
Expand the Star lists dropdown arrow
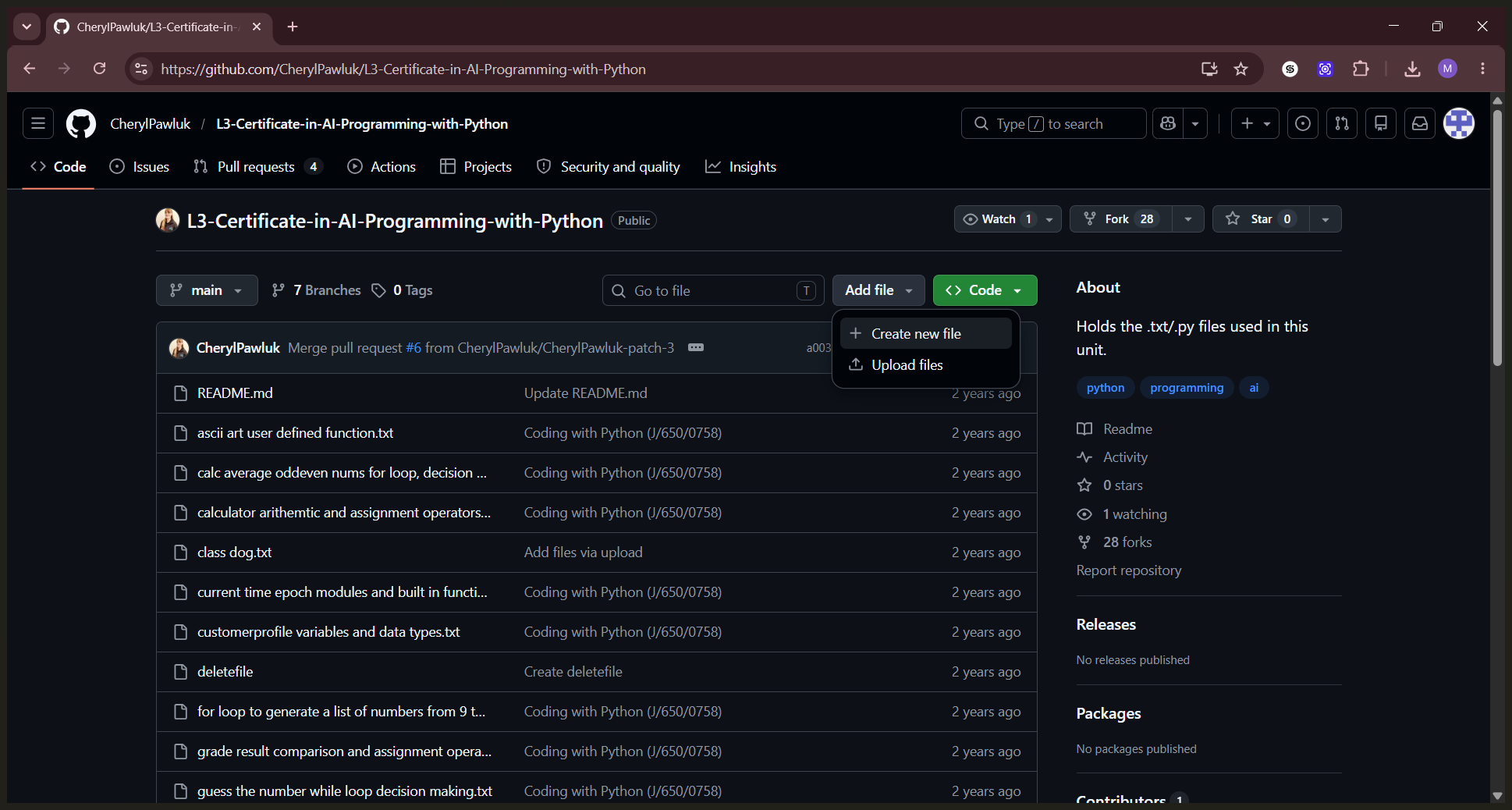pyautogui.click(x=1326, y=219)
